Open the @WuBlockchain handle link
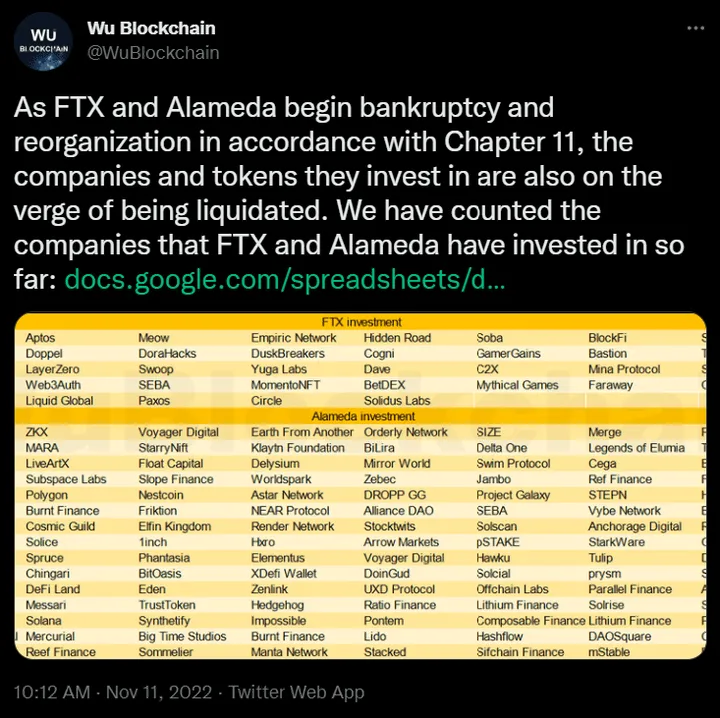 pyautogui.click(x=153, y=52)
